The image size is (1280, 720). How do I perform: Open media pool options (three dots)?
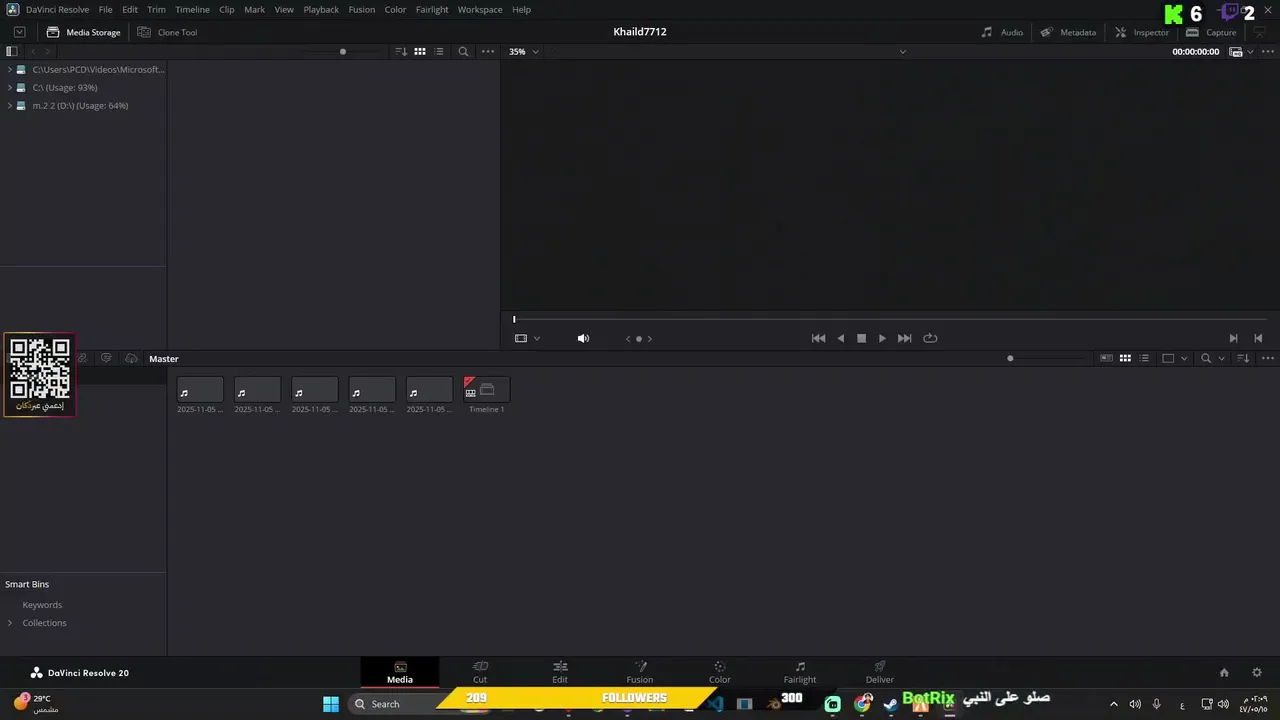tap(1268, 358)
